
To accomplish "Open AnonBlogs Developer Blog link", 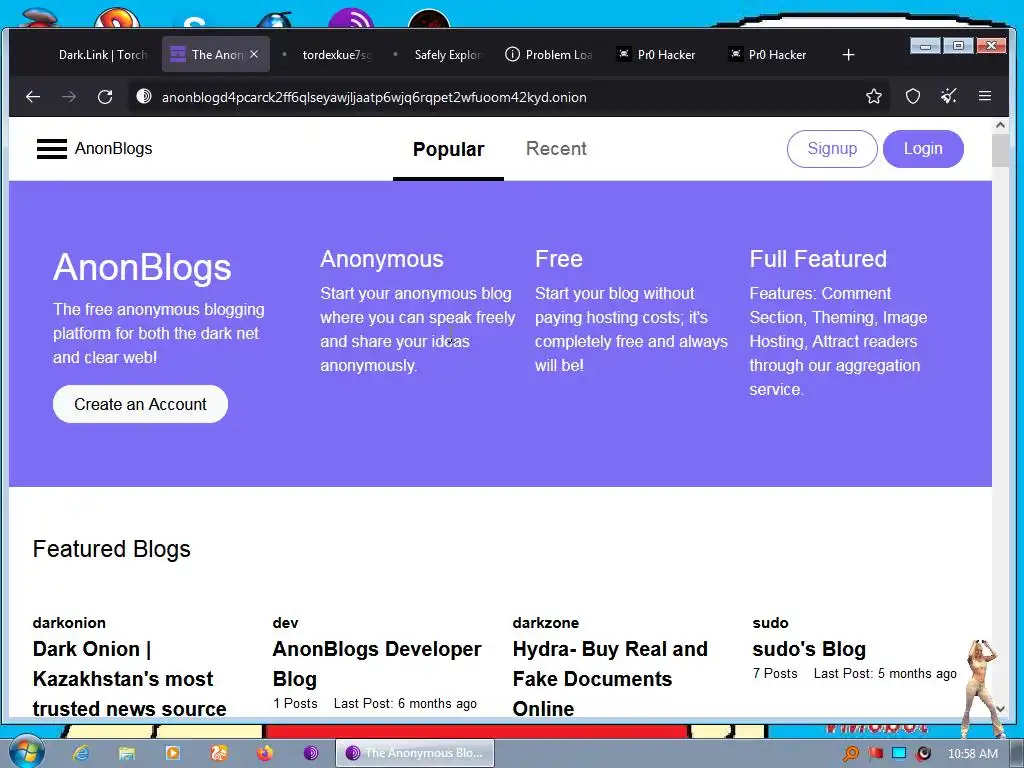I will tap(377, 664).
